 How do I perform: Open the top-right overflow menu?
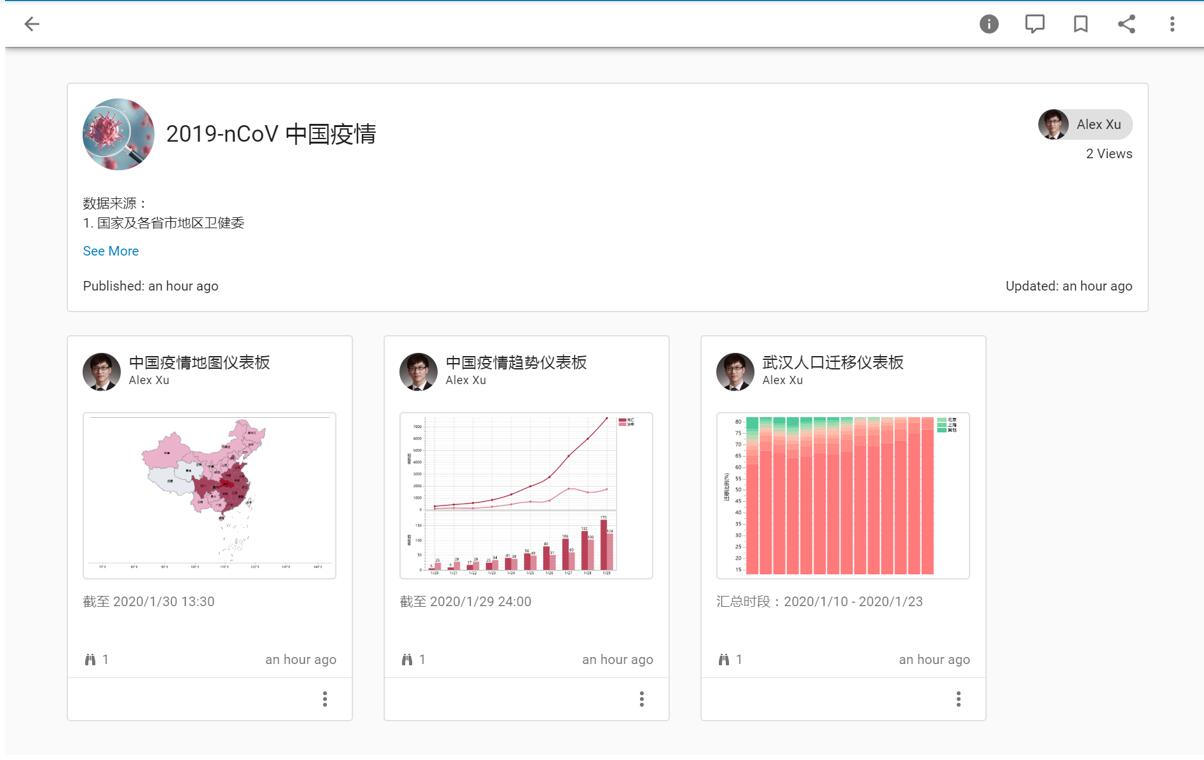coord(1172,24)
